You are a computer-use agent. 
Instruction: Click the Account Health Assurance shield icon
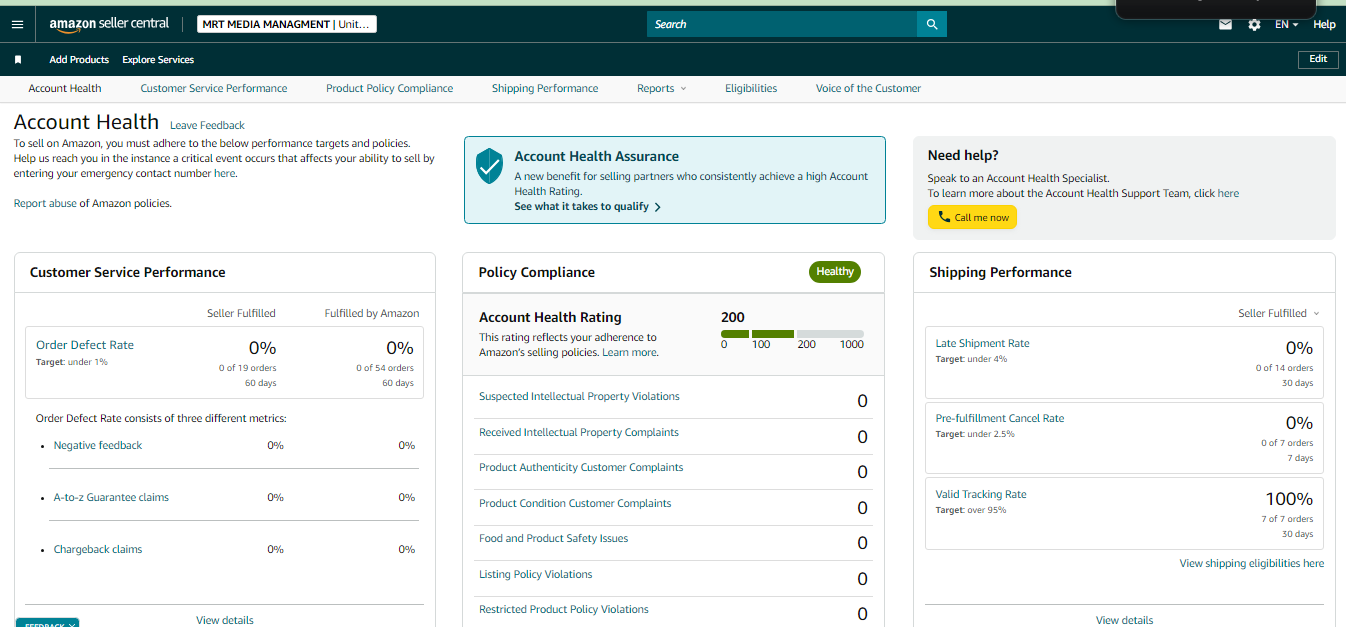pos(489,165)
